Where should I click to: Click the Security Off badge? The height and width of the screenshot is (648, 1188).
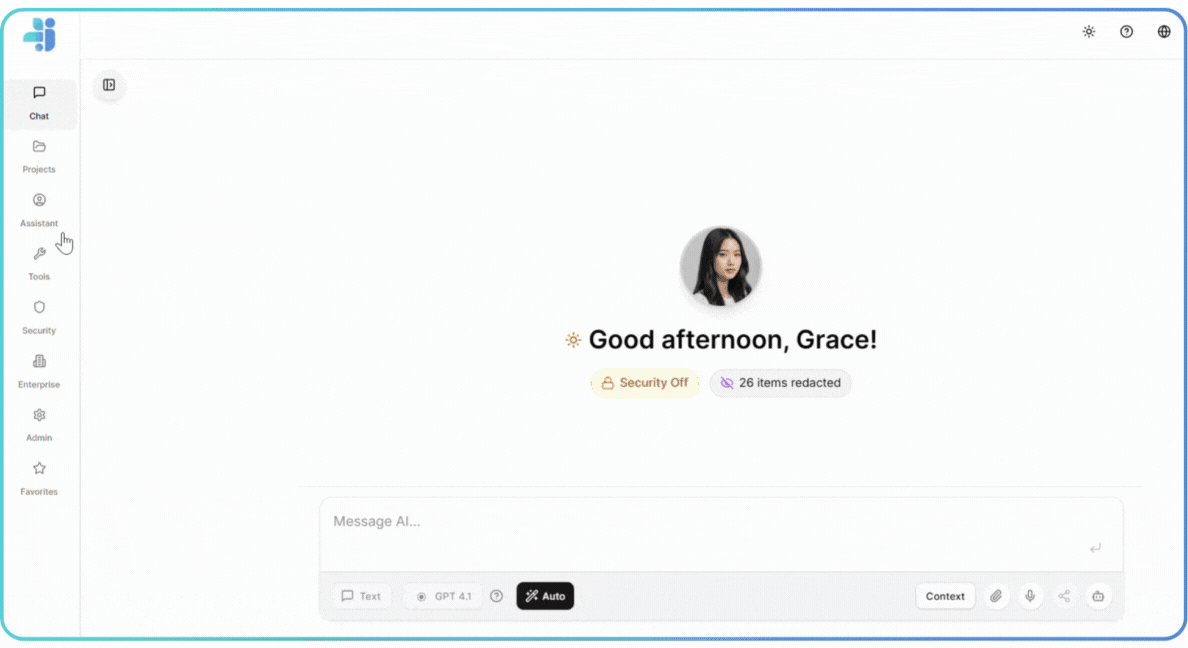[x=645, y=383]
